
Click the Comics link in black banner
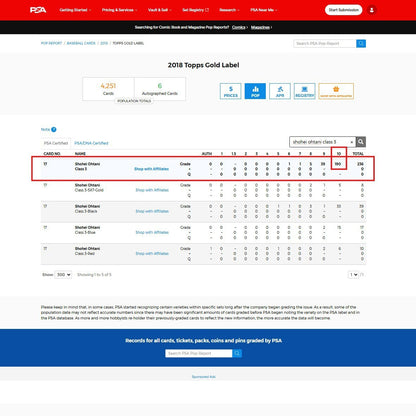(x=239, y=27)
